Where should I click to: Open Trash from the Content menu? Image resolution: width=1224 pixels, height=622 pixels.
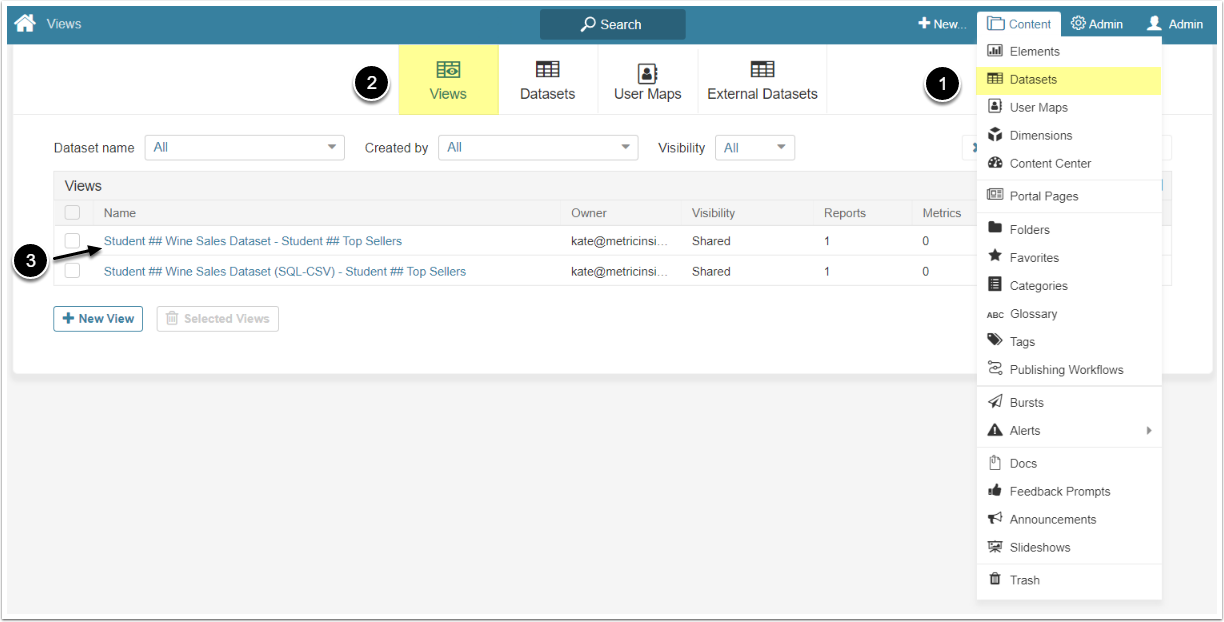pos(1024,580)
